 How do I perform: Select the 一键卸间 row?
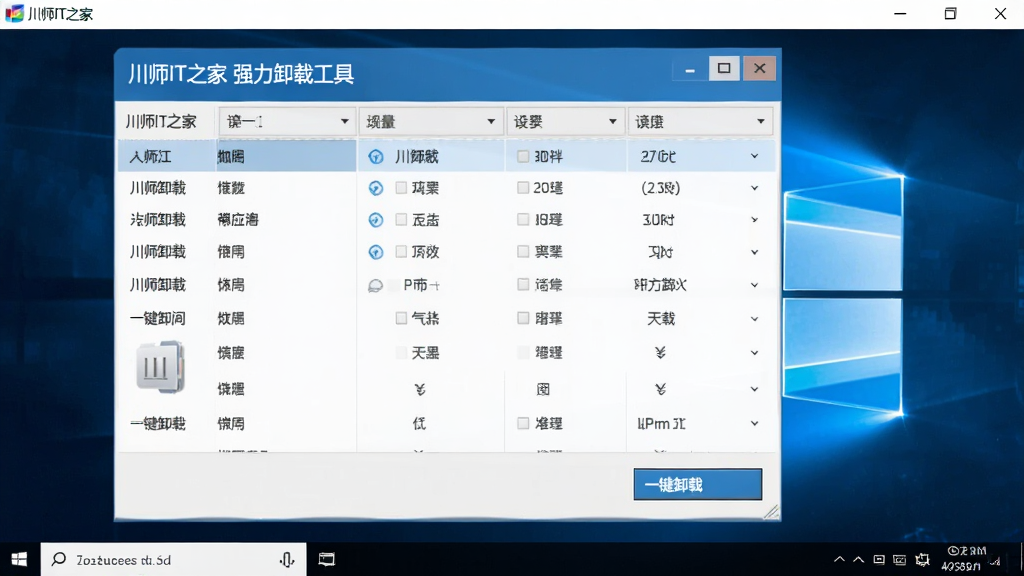click(x=447, y=319)
